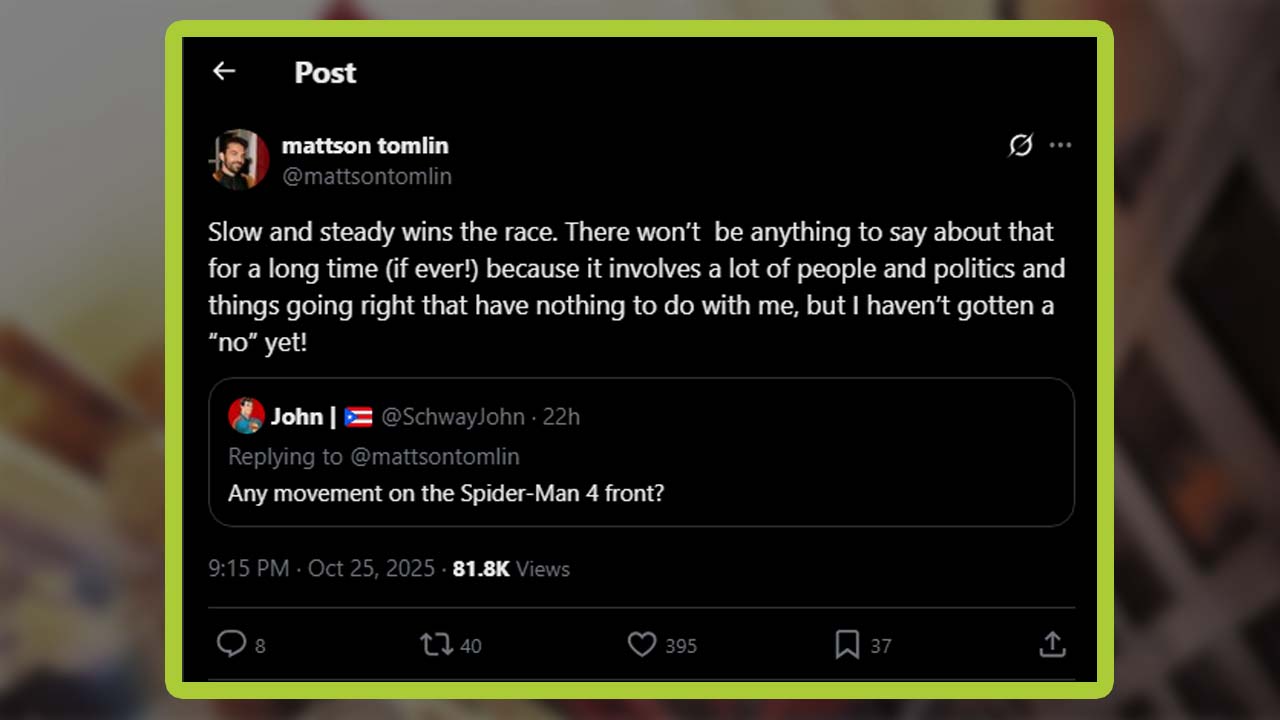The image size is (1280, 720).
Task: Click the share upload icon
Action: 1052,644
